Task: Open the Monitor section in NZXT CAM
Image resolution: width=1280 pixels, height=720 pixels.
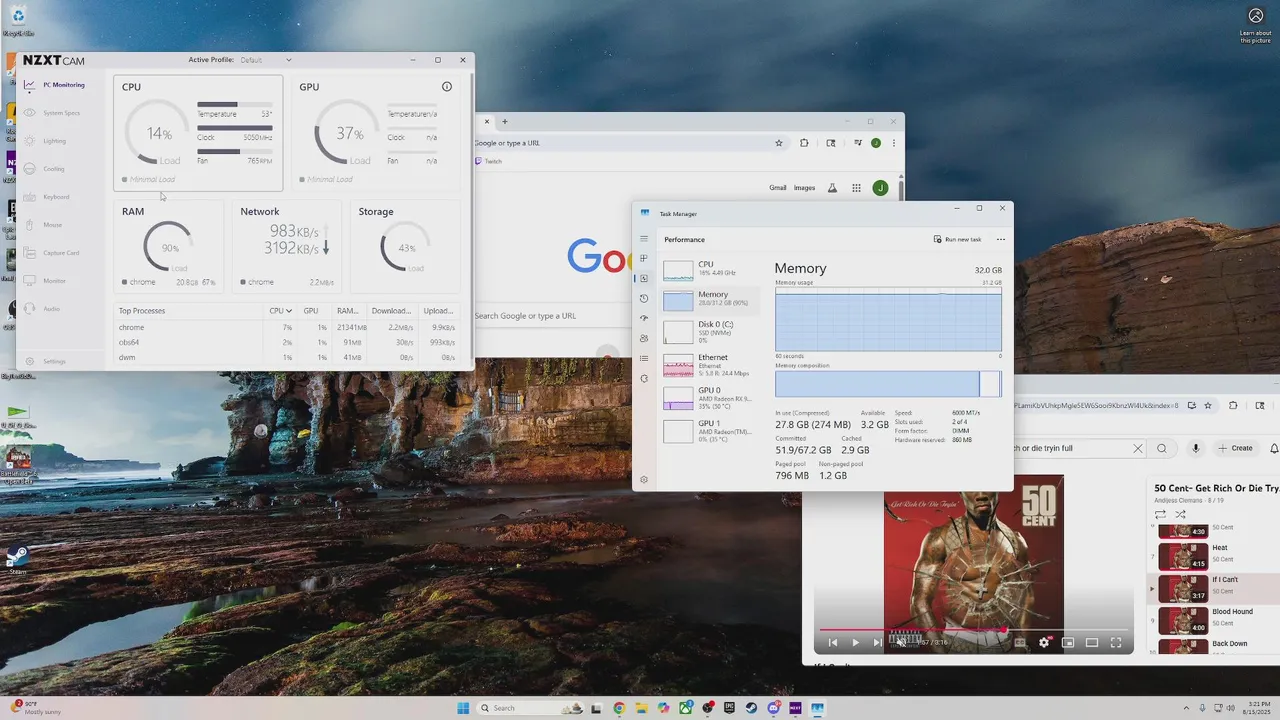Action: point(45,281)
